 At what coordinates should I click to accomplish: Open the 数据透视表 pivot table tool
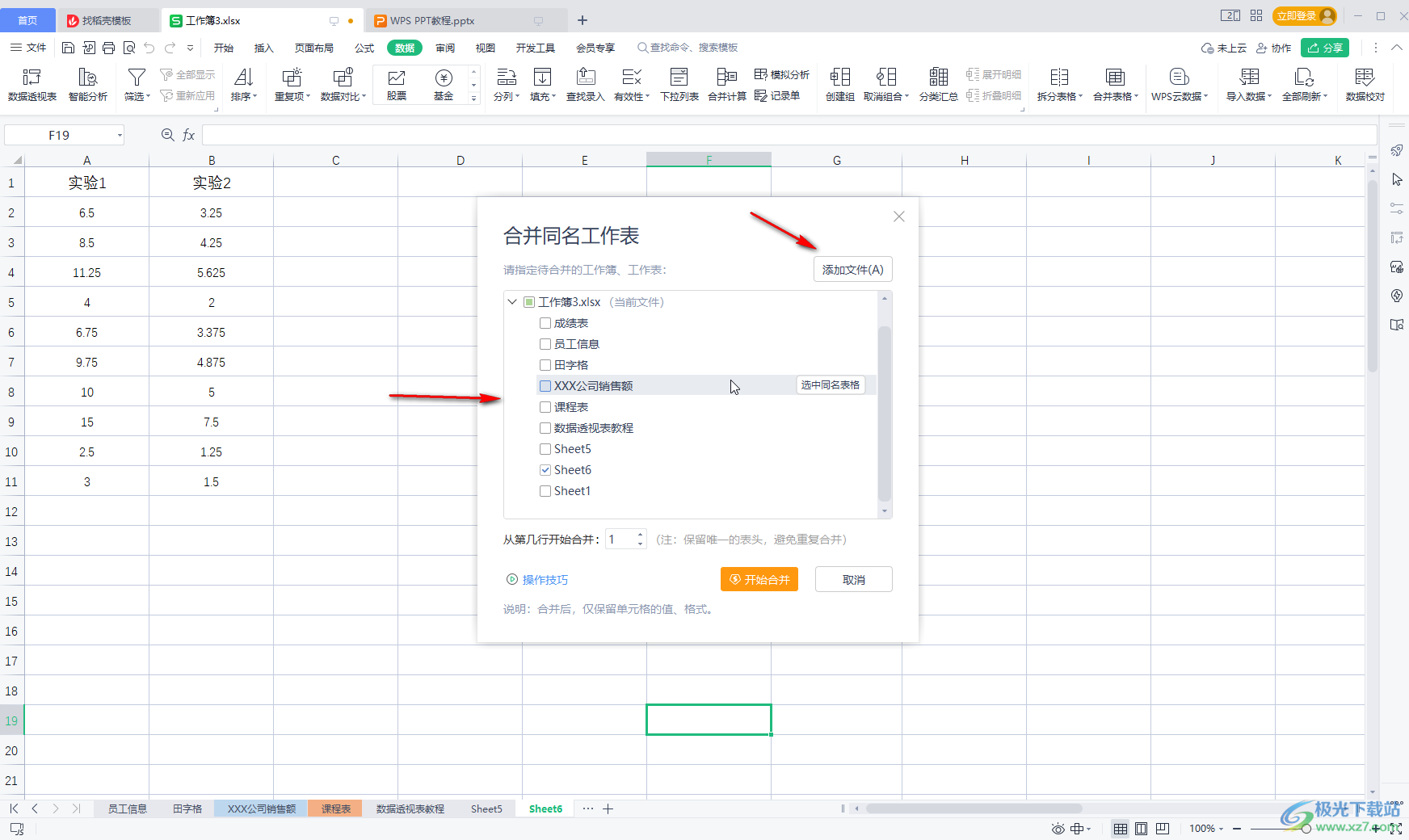[x=32, y=85]
